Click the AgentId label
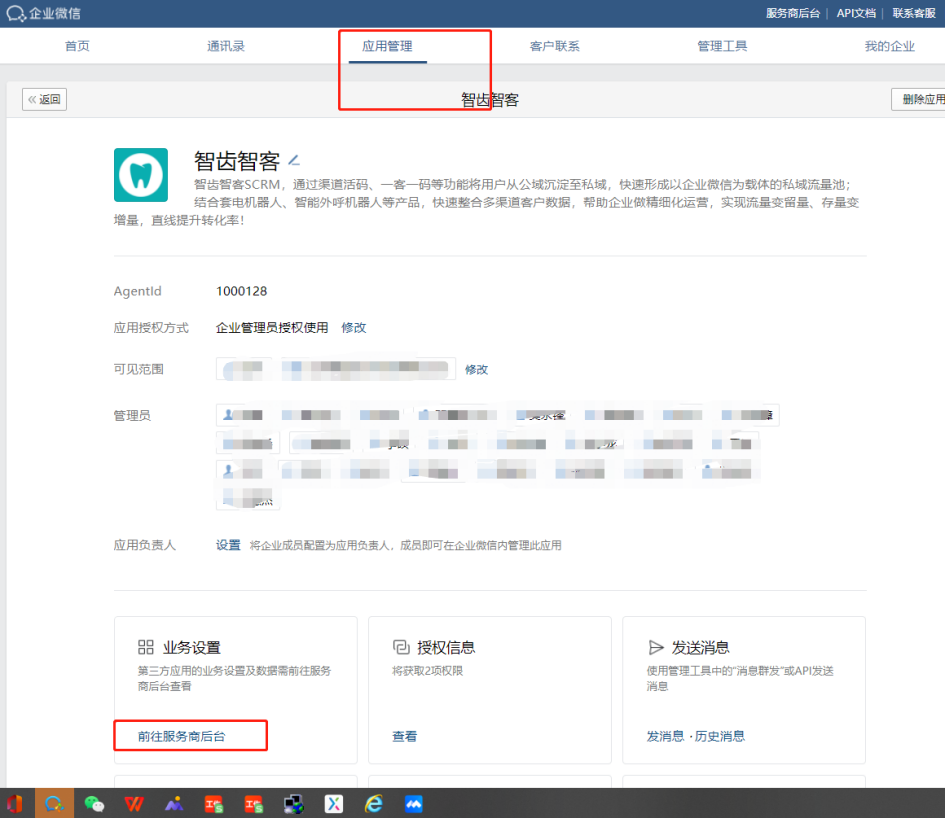 [137, 291]
